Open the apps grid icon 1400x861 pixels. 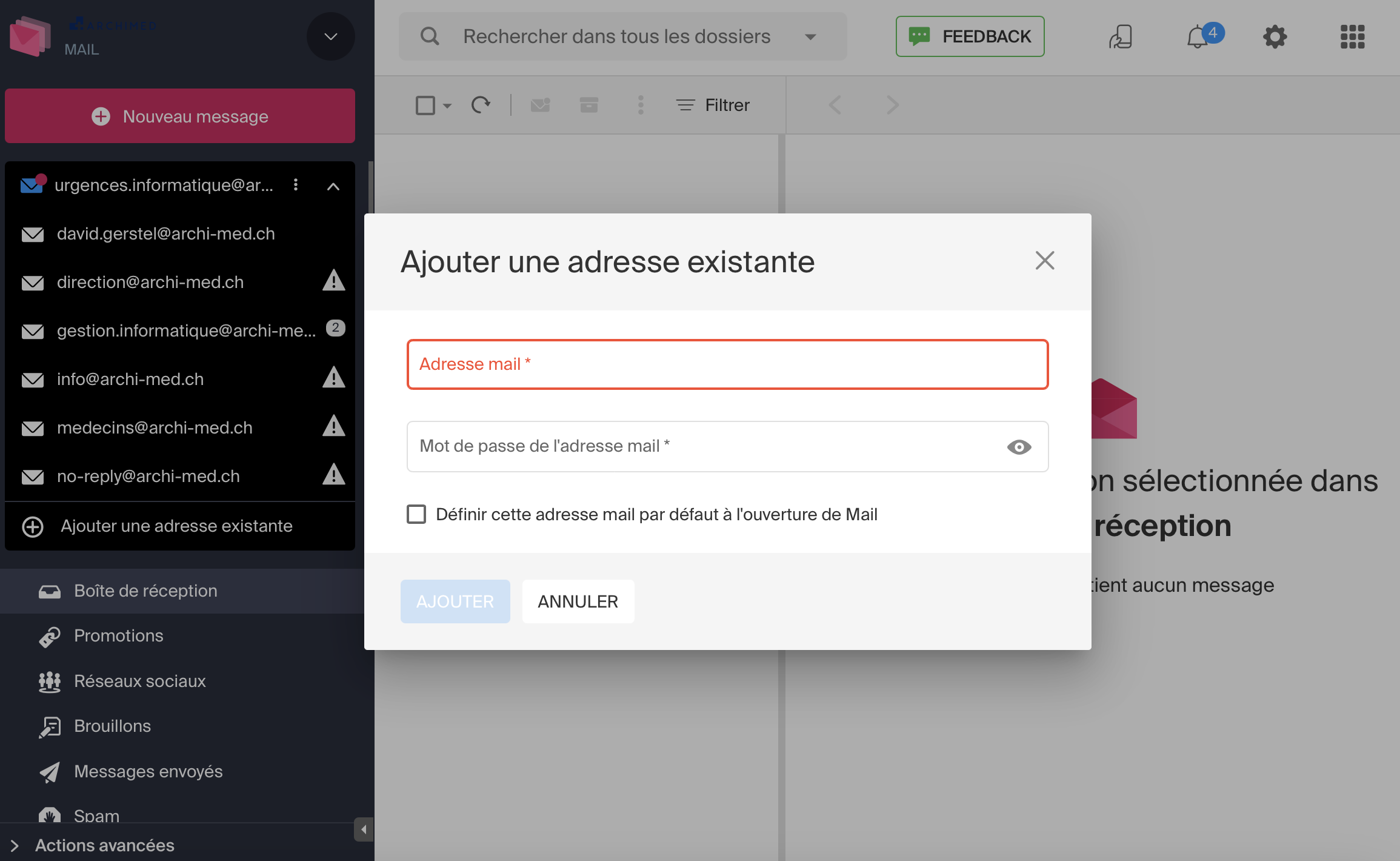coord(1352,37)
